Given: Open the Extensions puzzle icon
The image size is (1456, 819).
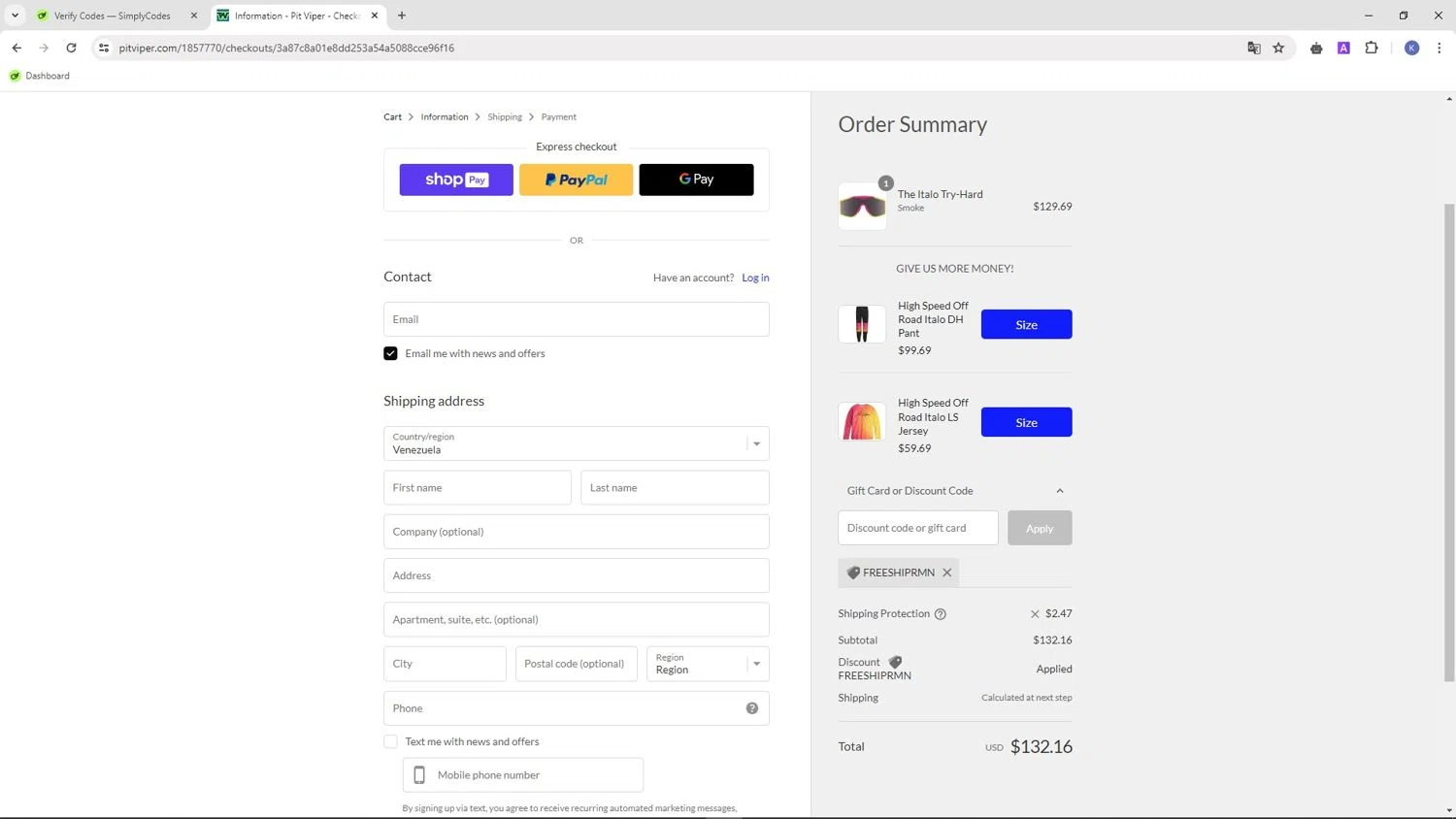Looking at the screenshot, I should (x=1372, y=48).
